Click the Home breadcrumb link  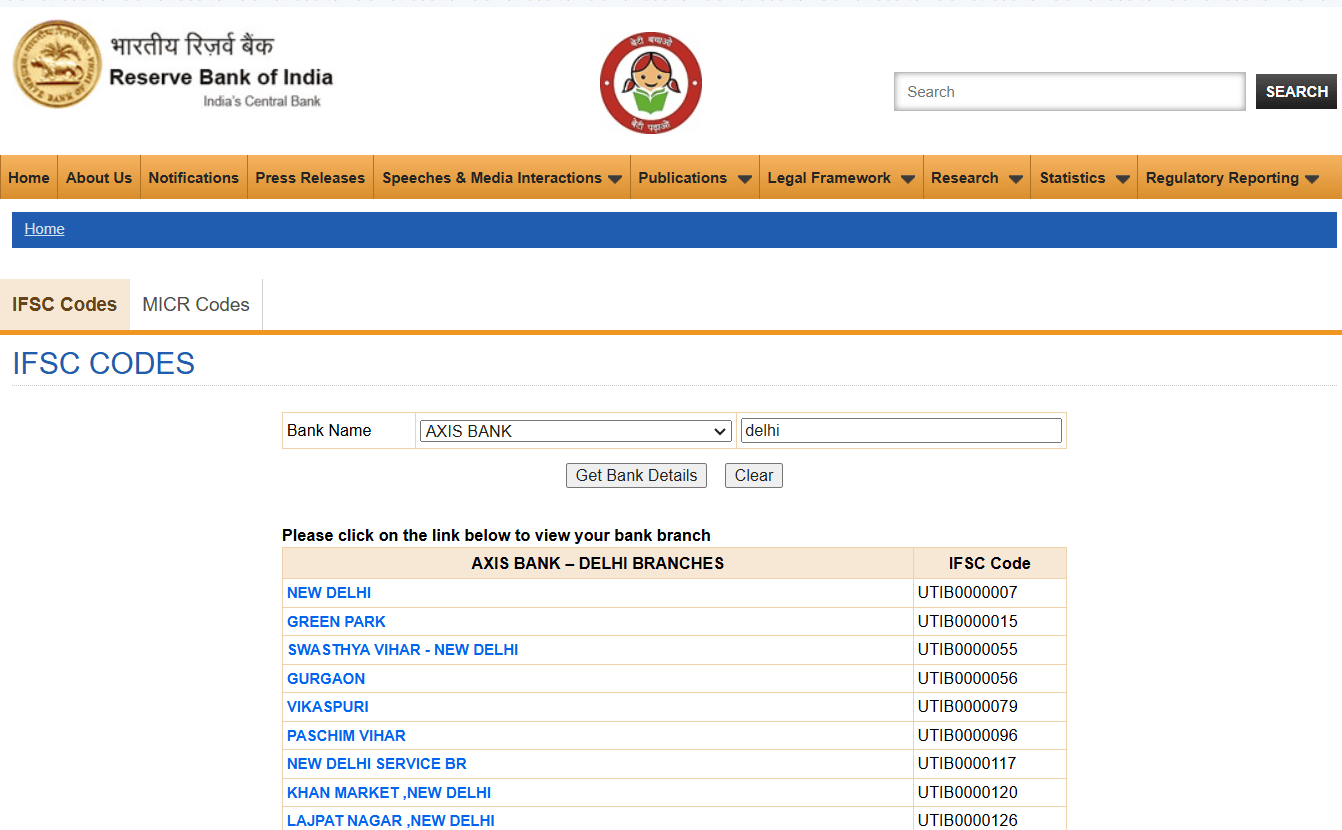click(x=44, y=229)
